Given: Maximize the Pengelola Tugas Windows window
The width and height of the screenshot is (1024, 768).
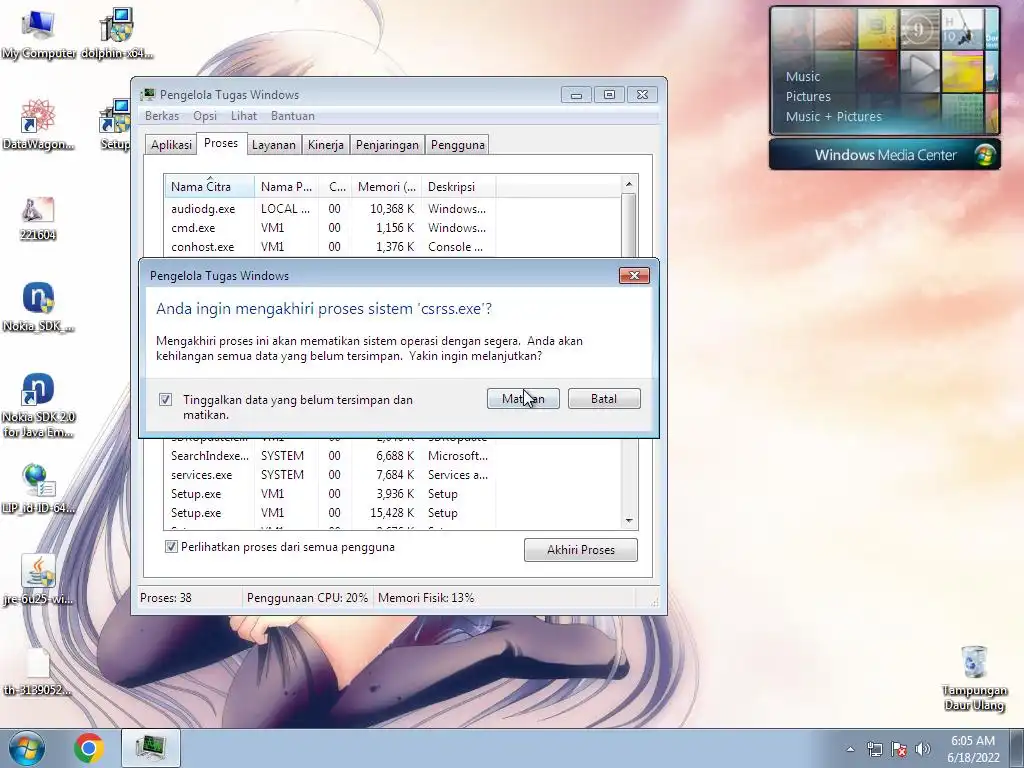Looking at the screenshot, I should click(609, 95).
